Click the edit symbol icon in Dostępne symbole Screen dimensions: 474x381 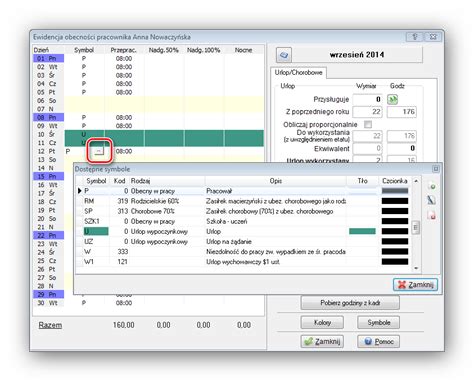(x=432, y=200)
